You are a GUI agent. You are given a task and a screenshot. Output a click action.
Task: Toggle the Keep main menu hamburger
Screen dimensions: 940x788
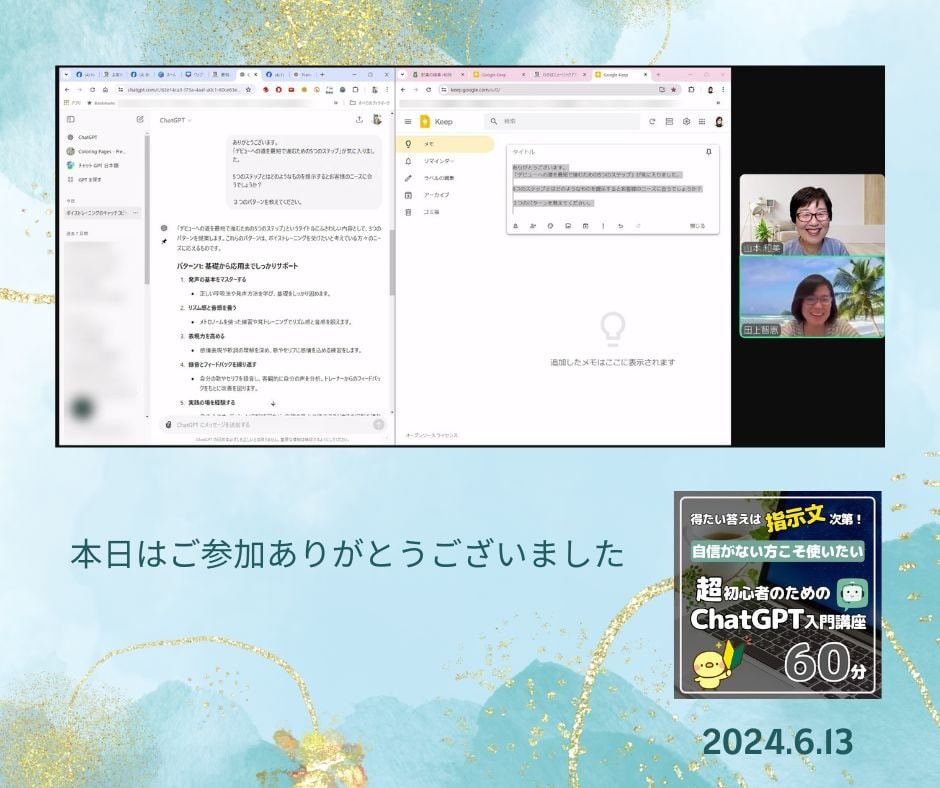coord(408,122)
